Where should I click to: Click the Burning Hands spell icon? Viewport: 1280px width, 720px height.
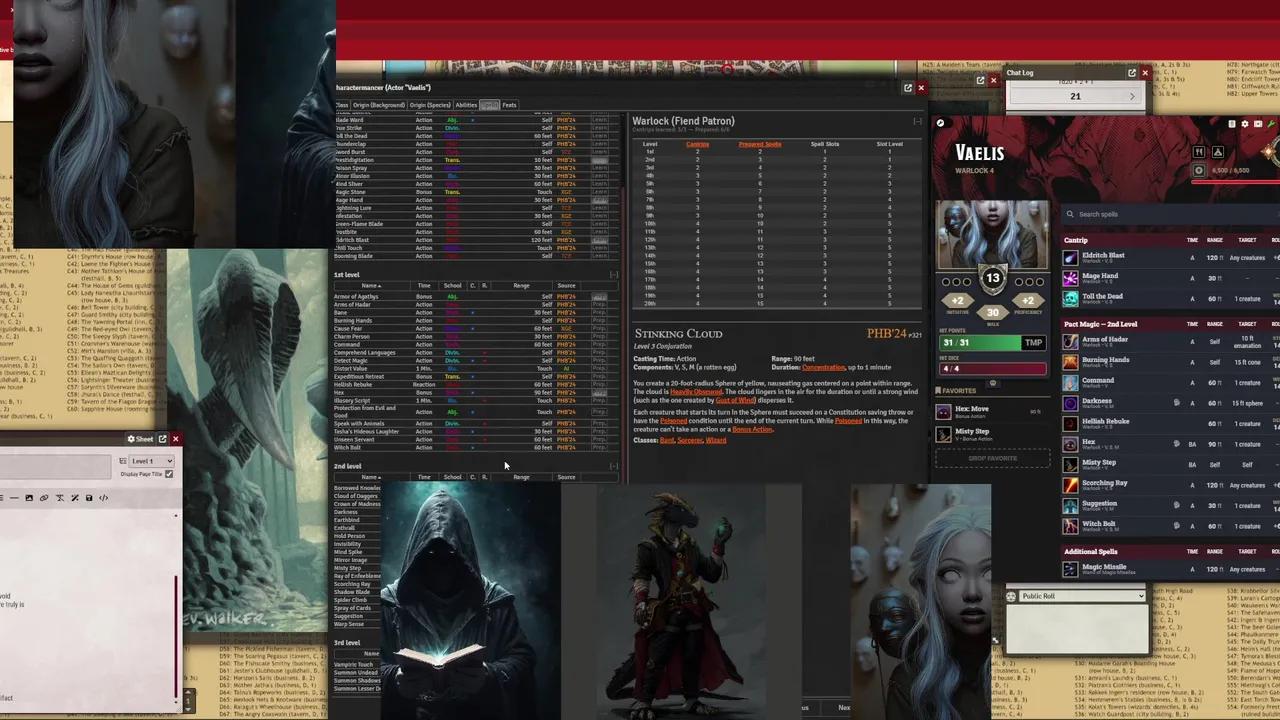(1071, 362)
